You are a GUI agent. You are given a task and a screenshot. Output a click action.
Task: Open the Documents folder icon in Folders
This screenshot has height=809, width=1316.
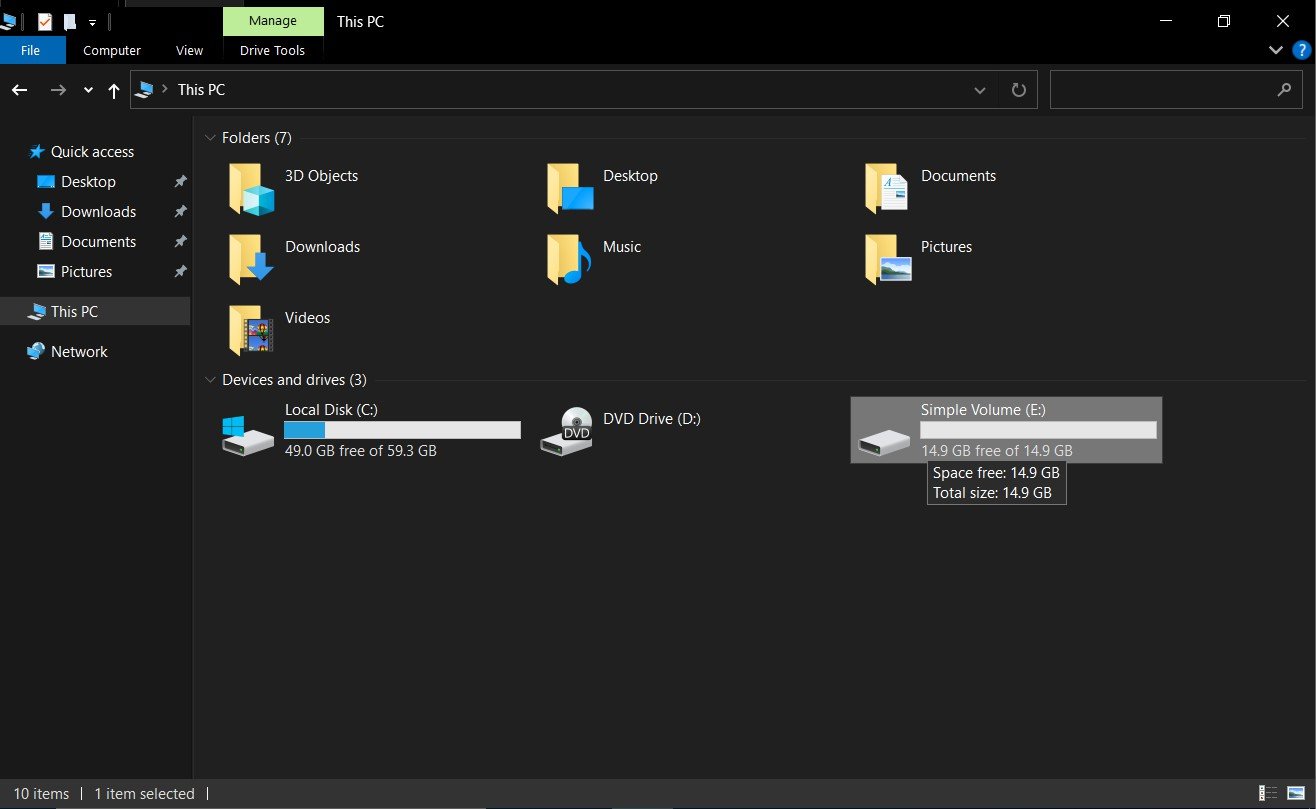(x=888, y=189)
